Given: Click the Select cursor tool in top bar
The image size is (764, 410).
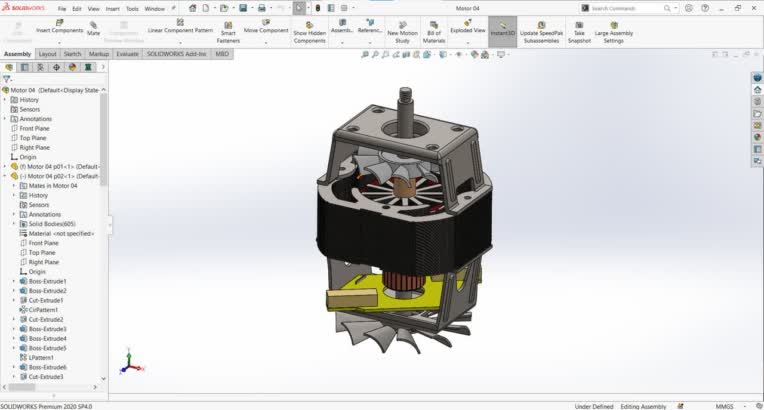Looking at the screenshot, I should pos(299,8).
